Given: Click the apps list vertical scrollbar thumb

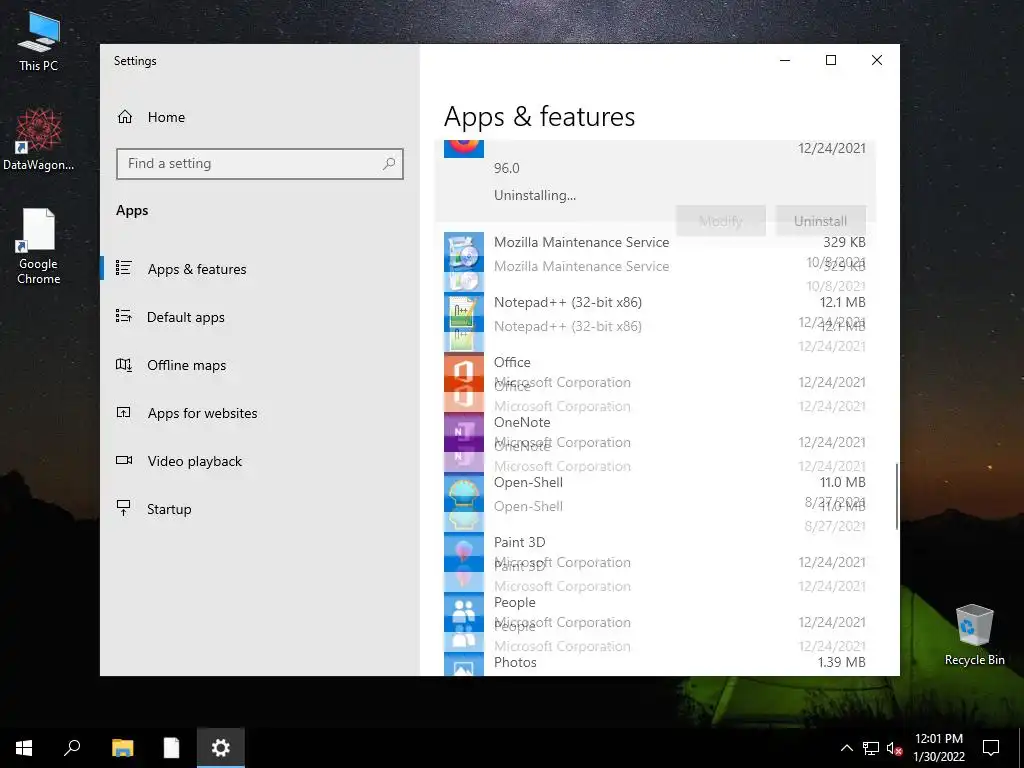Looking at the screenshot, I should 897,496.
